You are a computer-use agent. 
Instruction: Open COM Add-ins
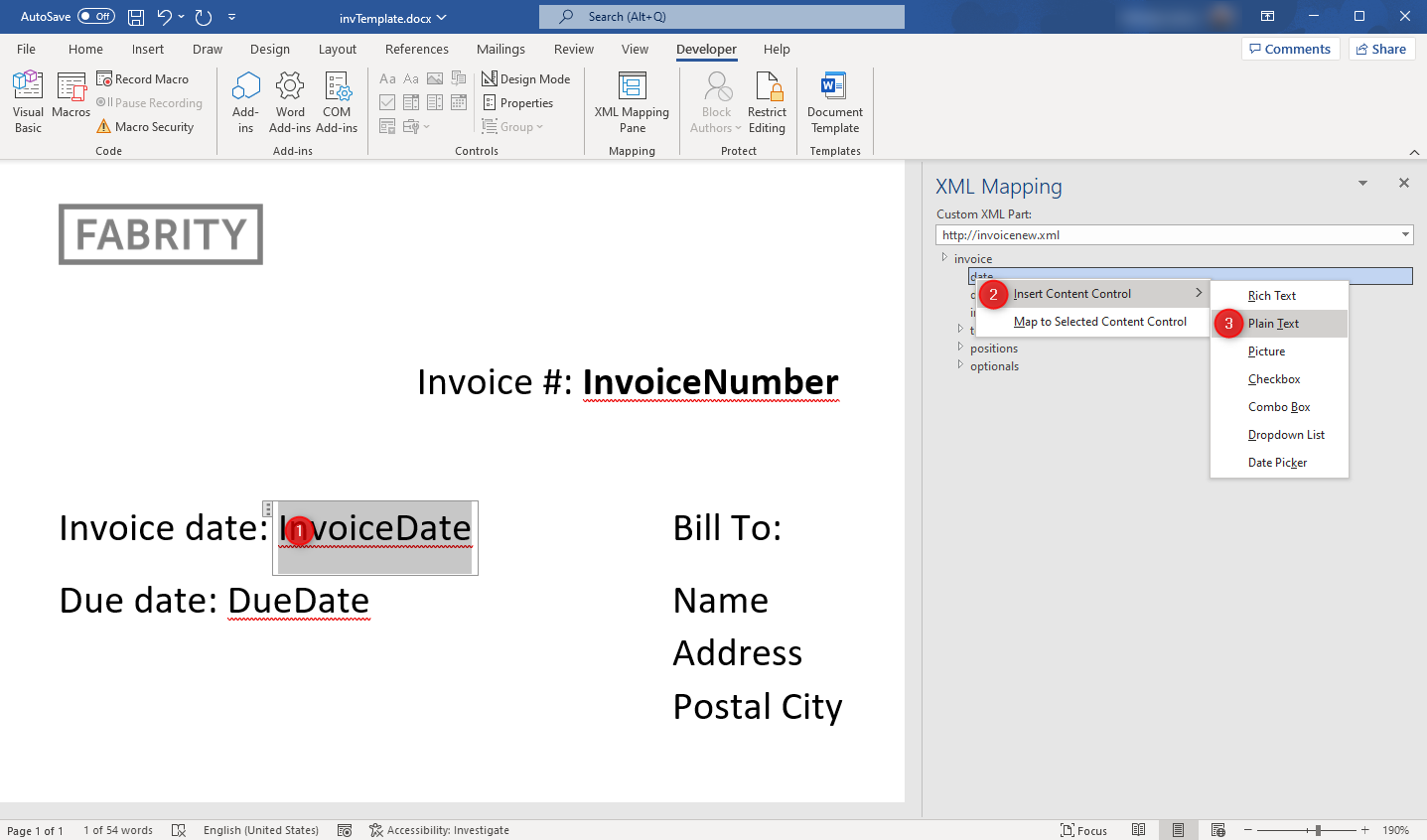point(337,102)
